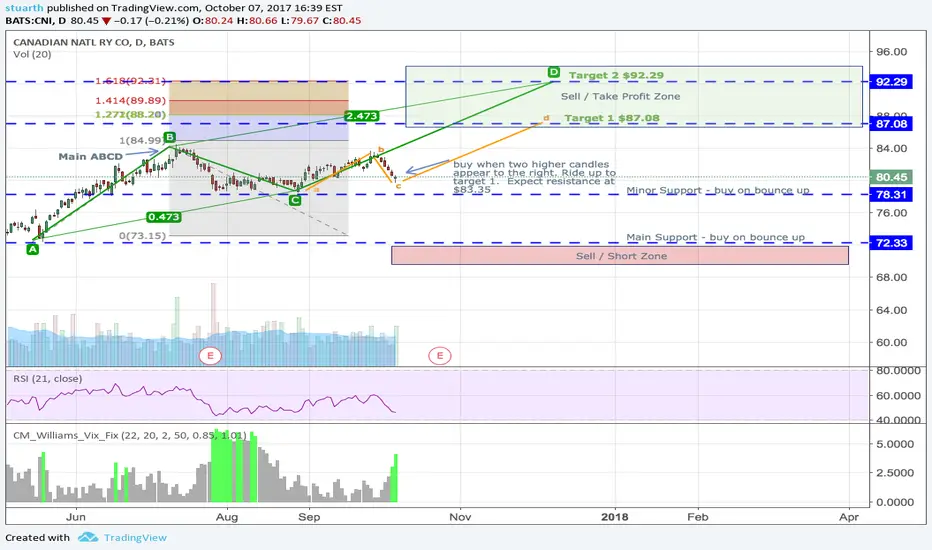Click the Main Support buy on bounce text
932x550 pixels.
(716, 237)
